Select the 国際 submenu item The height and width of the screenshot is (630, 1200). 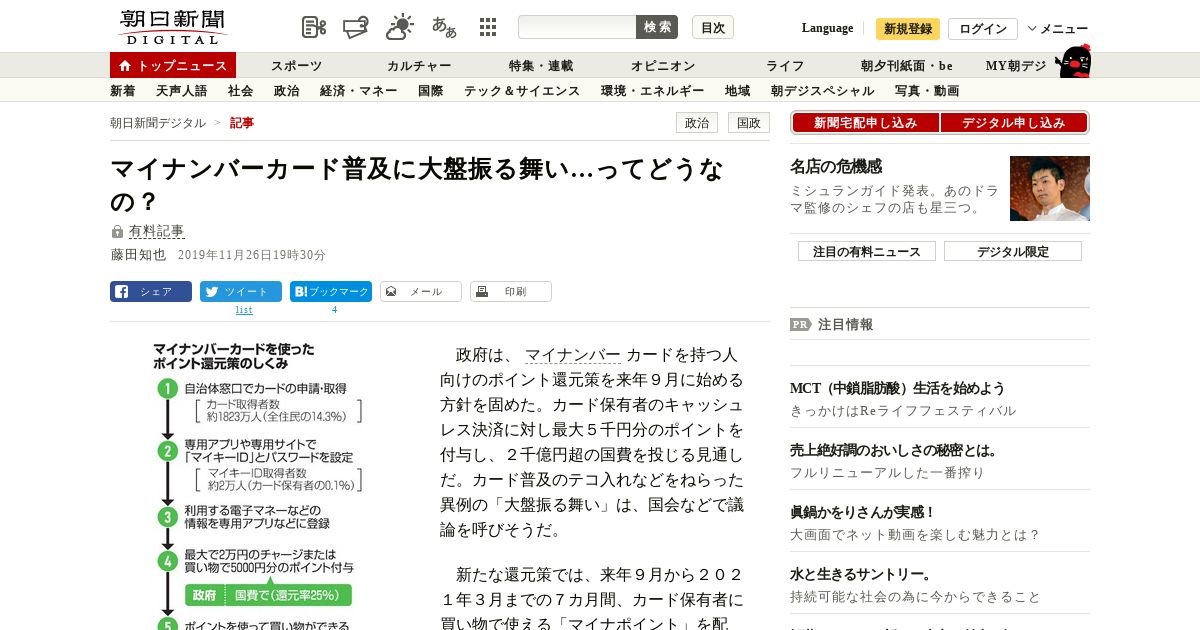[431, 91]
